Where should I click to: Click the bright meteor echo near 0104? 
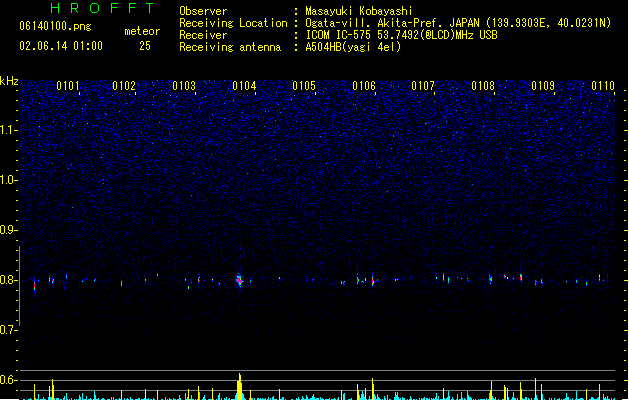[x=239, y=280]
